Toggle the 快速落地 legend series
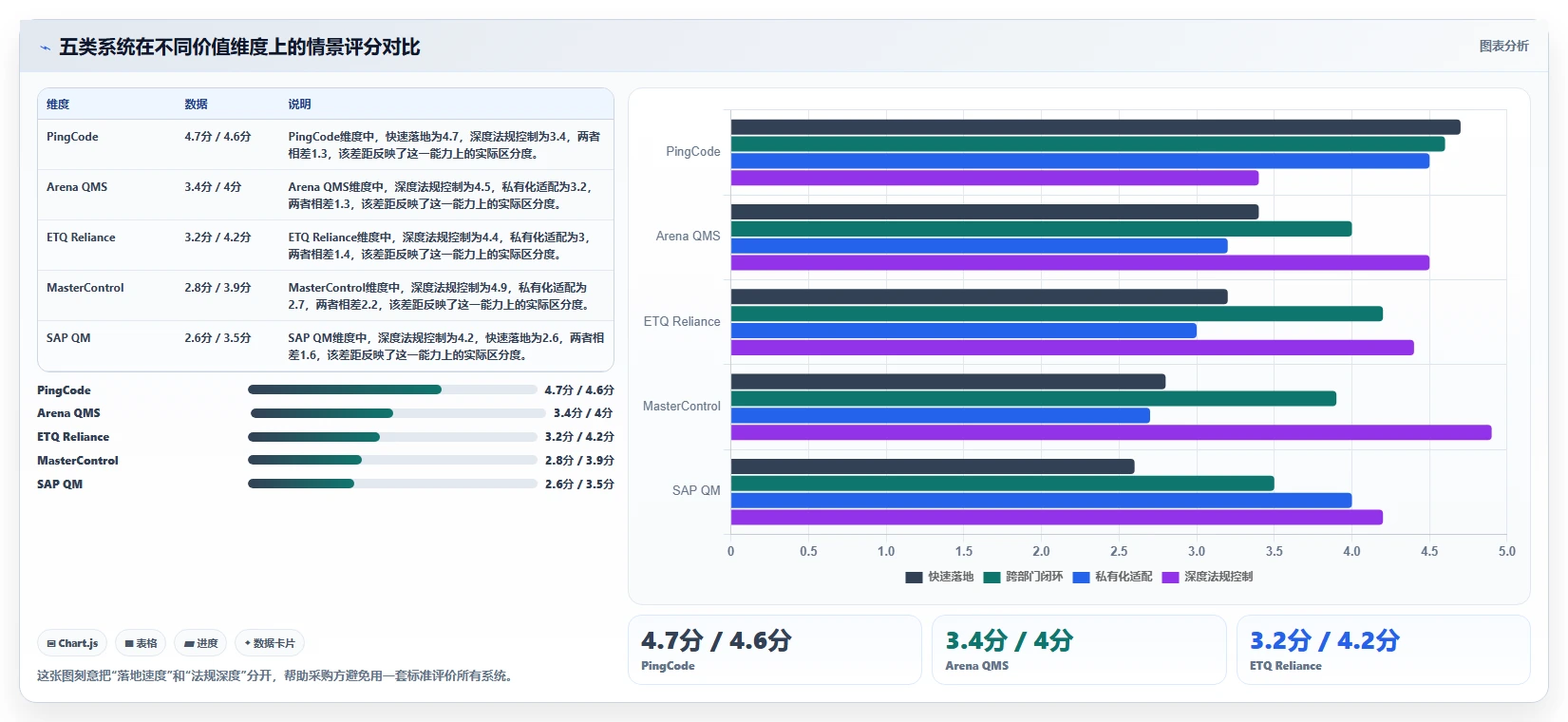The width and height of the screenshot is (1568, 722). pos(940,577)
